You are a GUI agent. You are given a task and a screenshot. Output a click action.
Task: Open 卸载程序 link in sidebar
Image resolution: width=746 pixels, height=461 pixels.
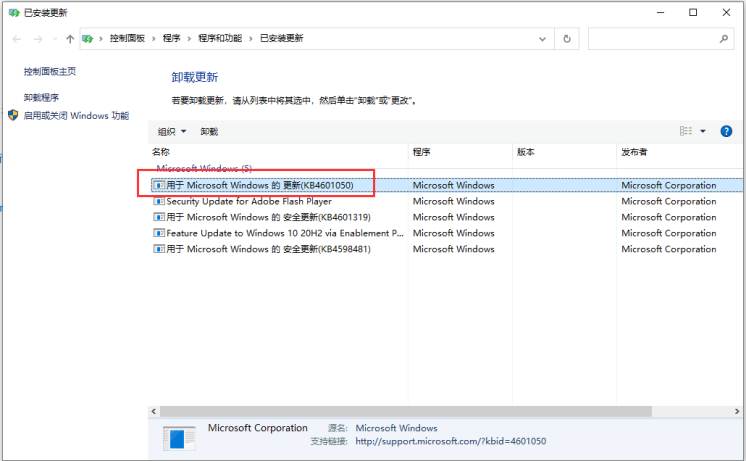point(41,98)
